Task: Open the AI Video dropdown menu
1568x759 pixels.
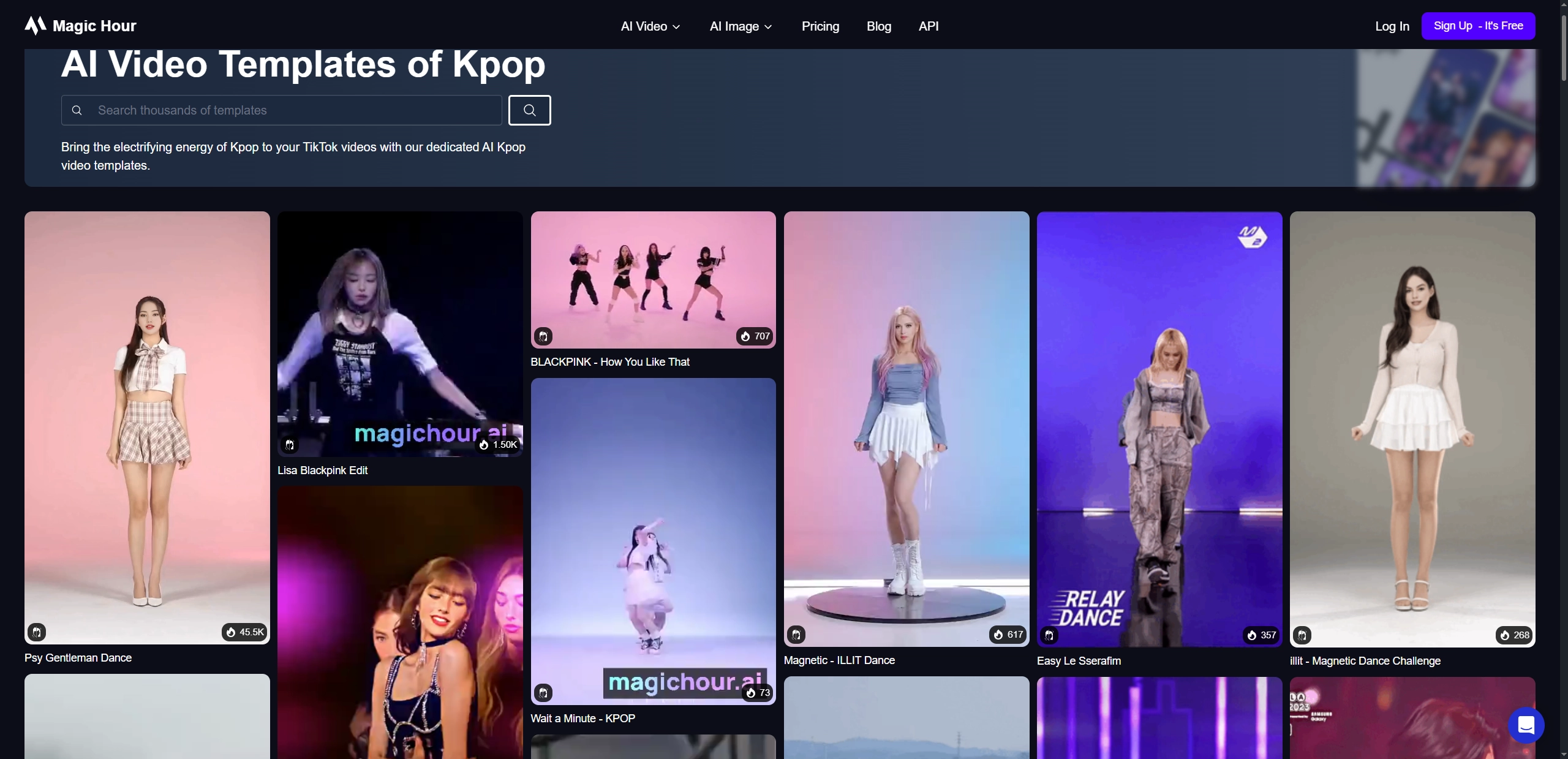Action: coord(649,26)
